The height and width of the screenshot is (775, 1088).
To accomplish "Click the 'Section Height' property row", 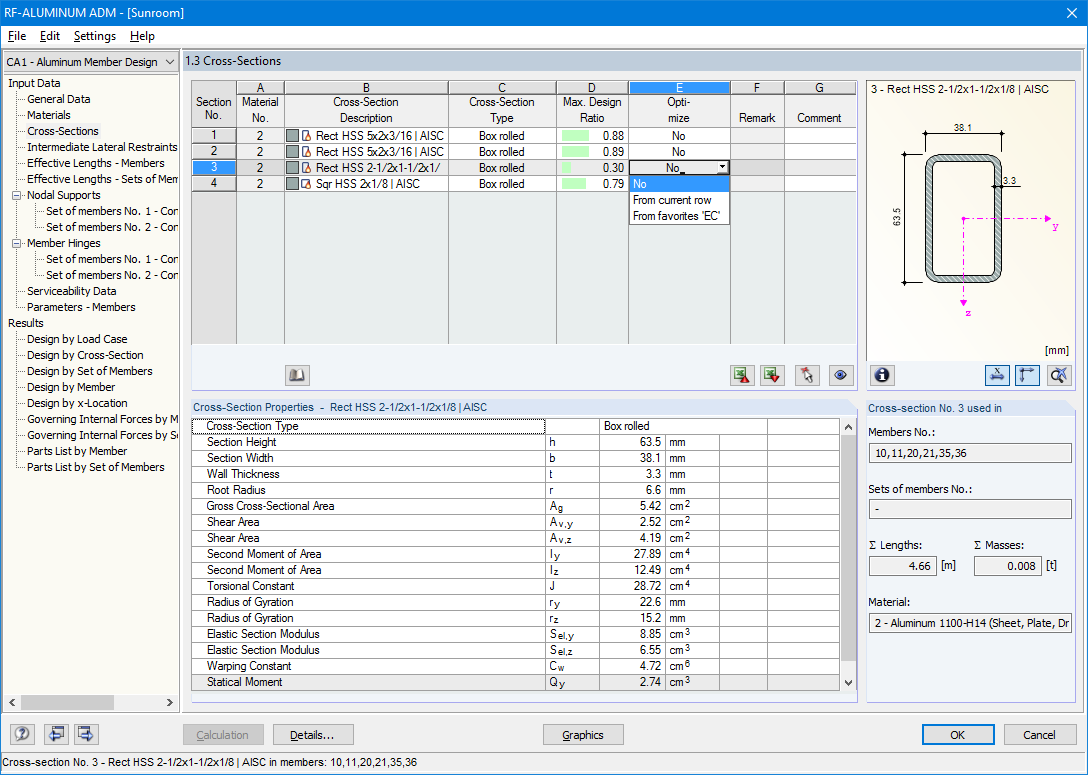I will 514,442.
